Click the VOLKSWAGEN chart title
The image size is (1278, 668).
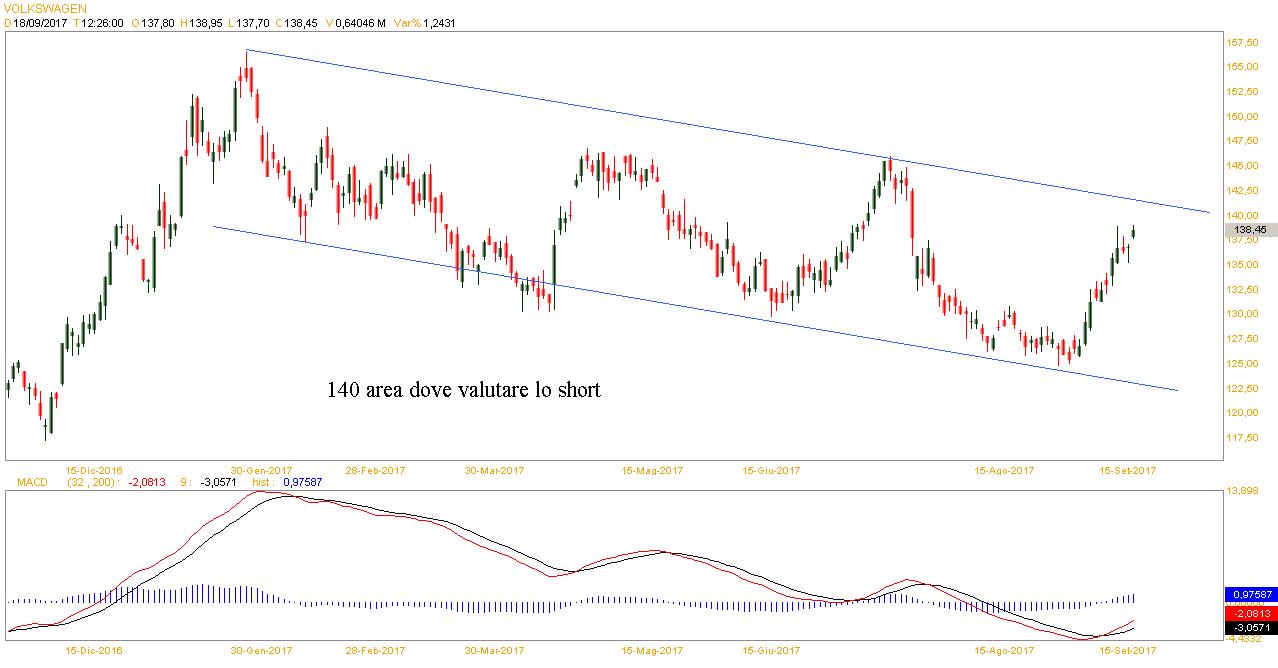point(36,7)
